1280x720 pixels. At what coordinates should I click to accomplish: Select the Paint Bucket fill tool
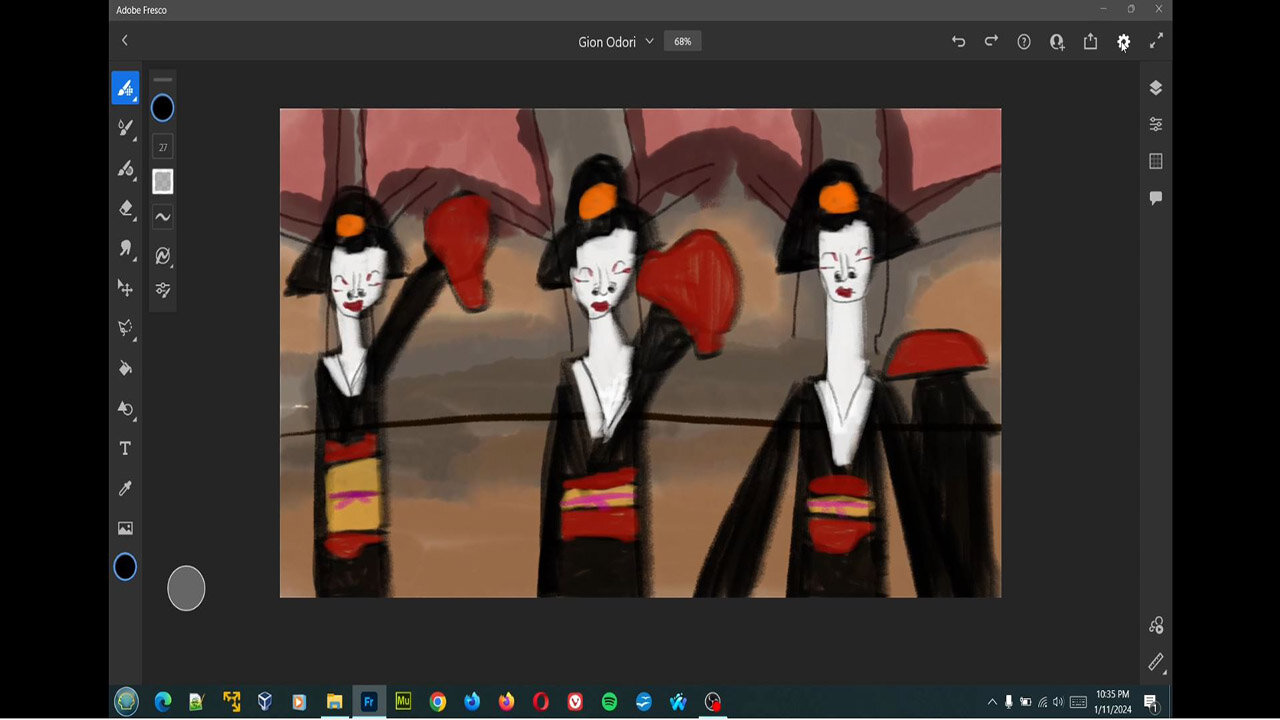(125, 368)
